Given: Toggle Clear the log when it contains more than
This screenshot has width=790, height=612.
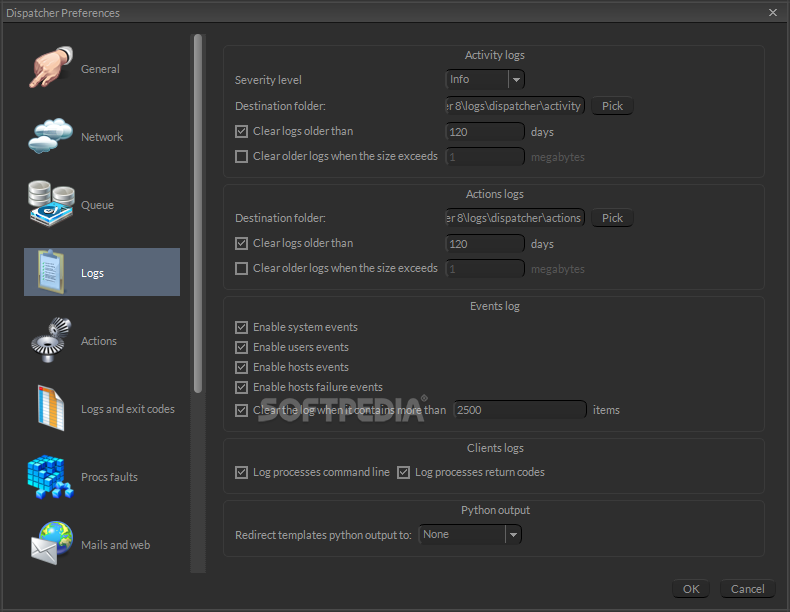Looking at the screenshot, I should point(241,410).
